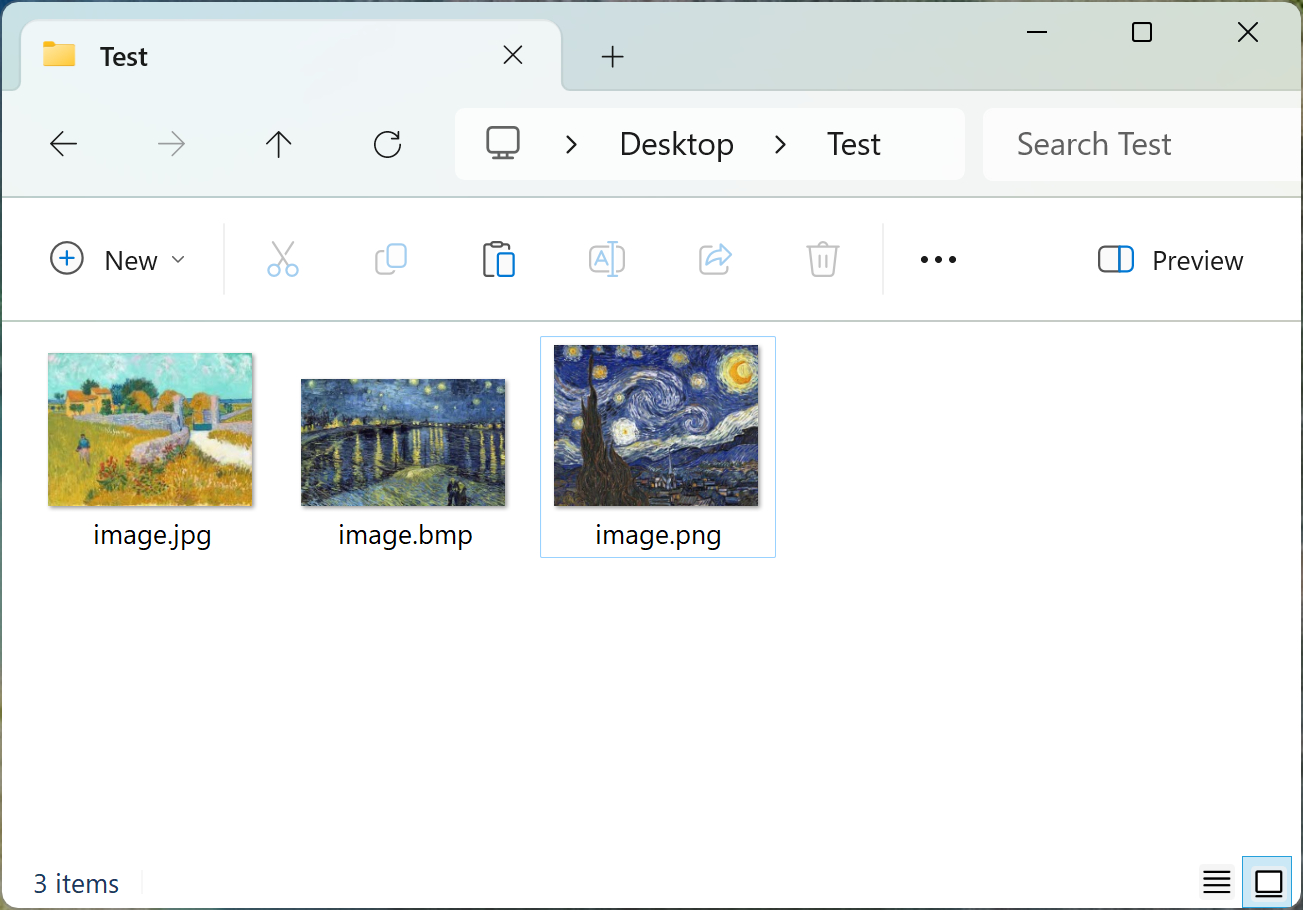The image size is (1303, 910).
Task: Toggle the Preview pane
Action: click(x=1170, y=260)
